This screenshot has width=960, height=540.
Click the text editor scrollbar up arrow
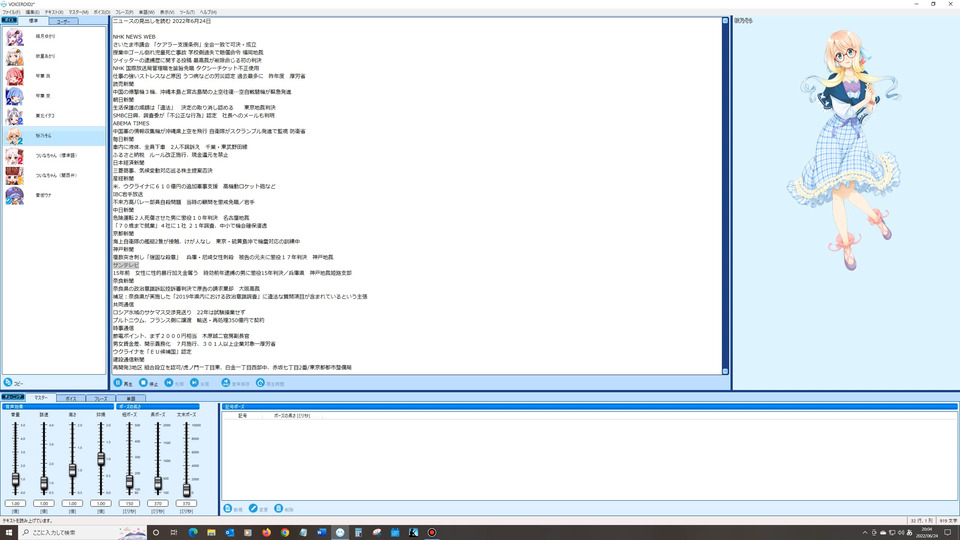tap(726, 21)
